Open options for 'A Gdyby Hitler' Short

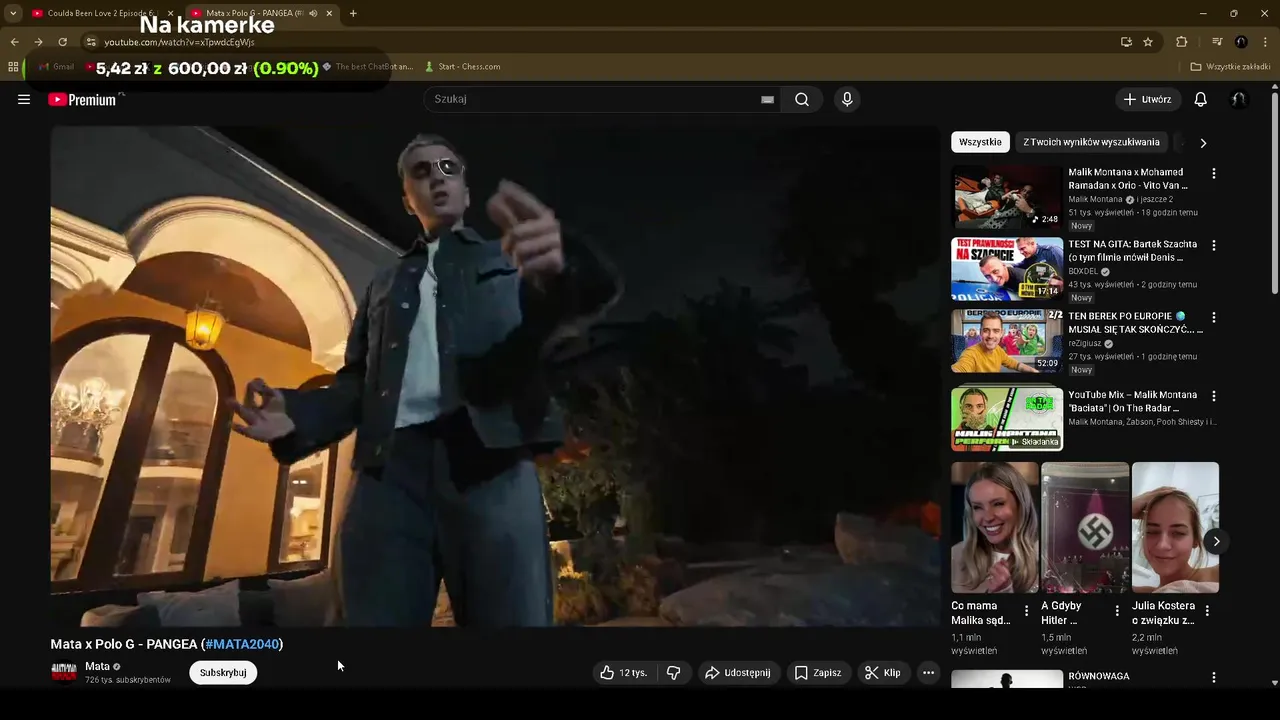click(1117, 610)
